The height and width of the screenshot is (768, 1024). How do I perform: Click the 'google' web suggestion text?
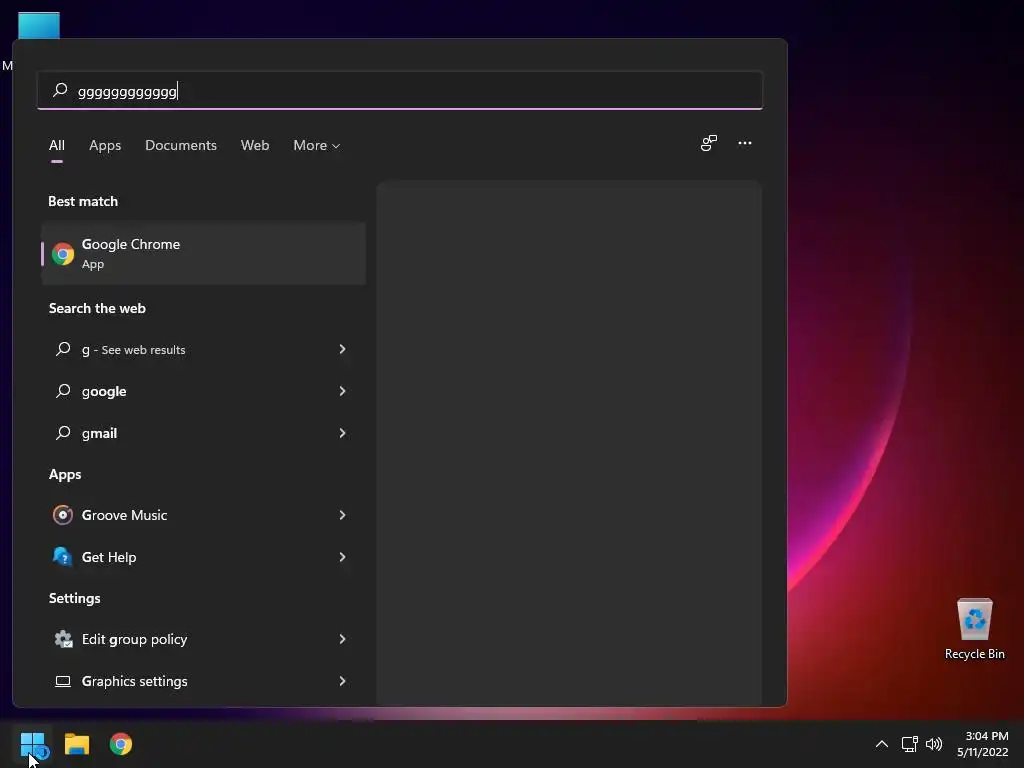[104, 392]
